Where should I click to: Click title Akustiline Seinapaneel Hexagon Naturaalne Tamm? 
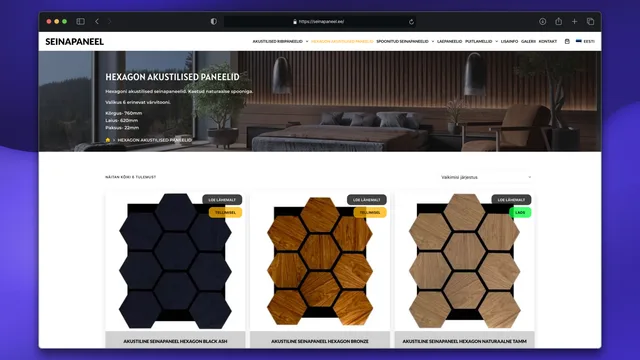(x=464, y=341)
